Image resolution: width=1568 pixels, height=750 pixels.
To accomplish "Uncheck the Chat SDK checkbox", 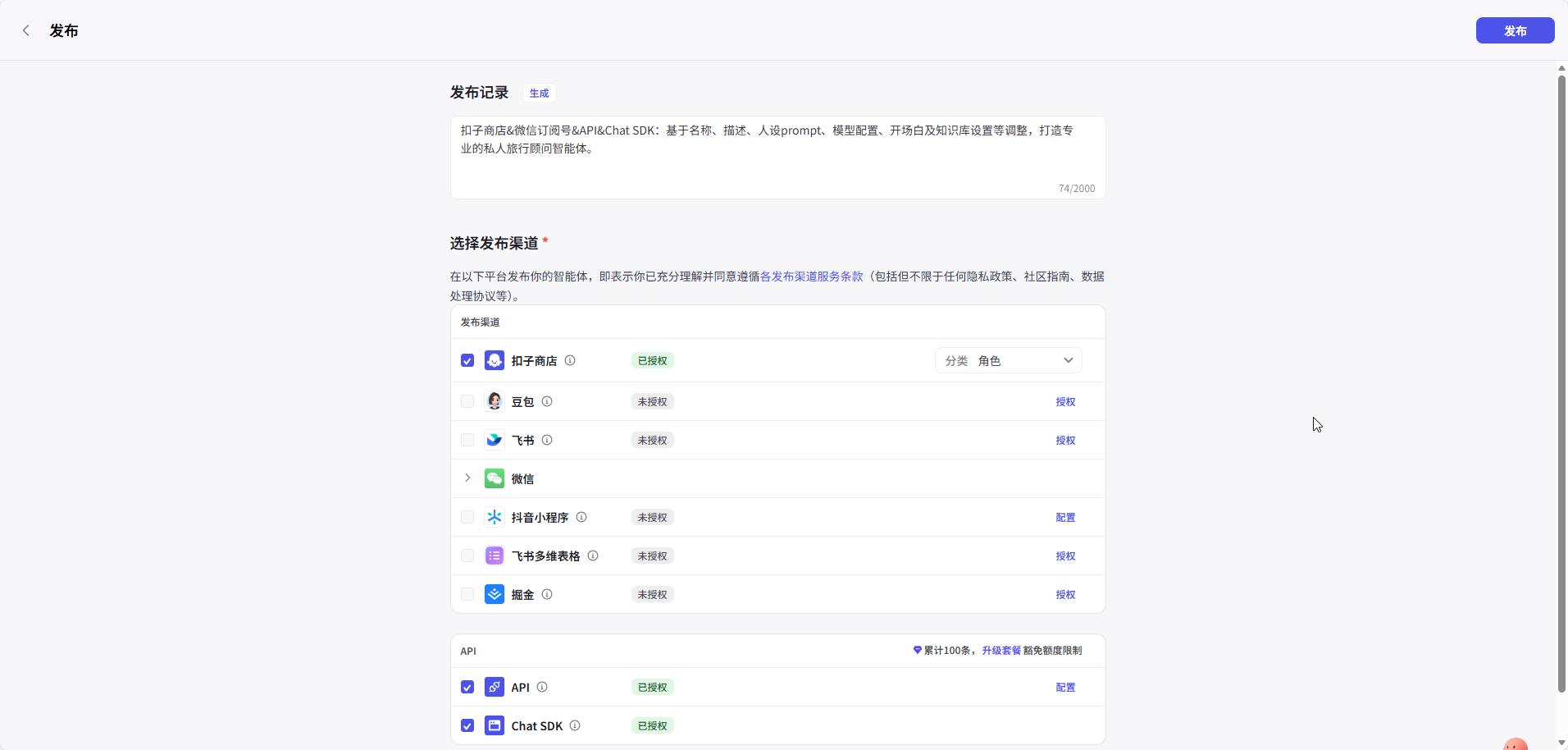I will [x=467, y=725].
